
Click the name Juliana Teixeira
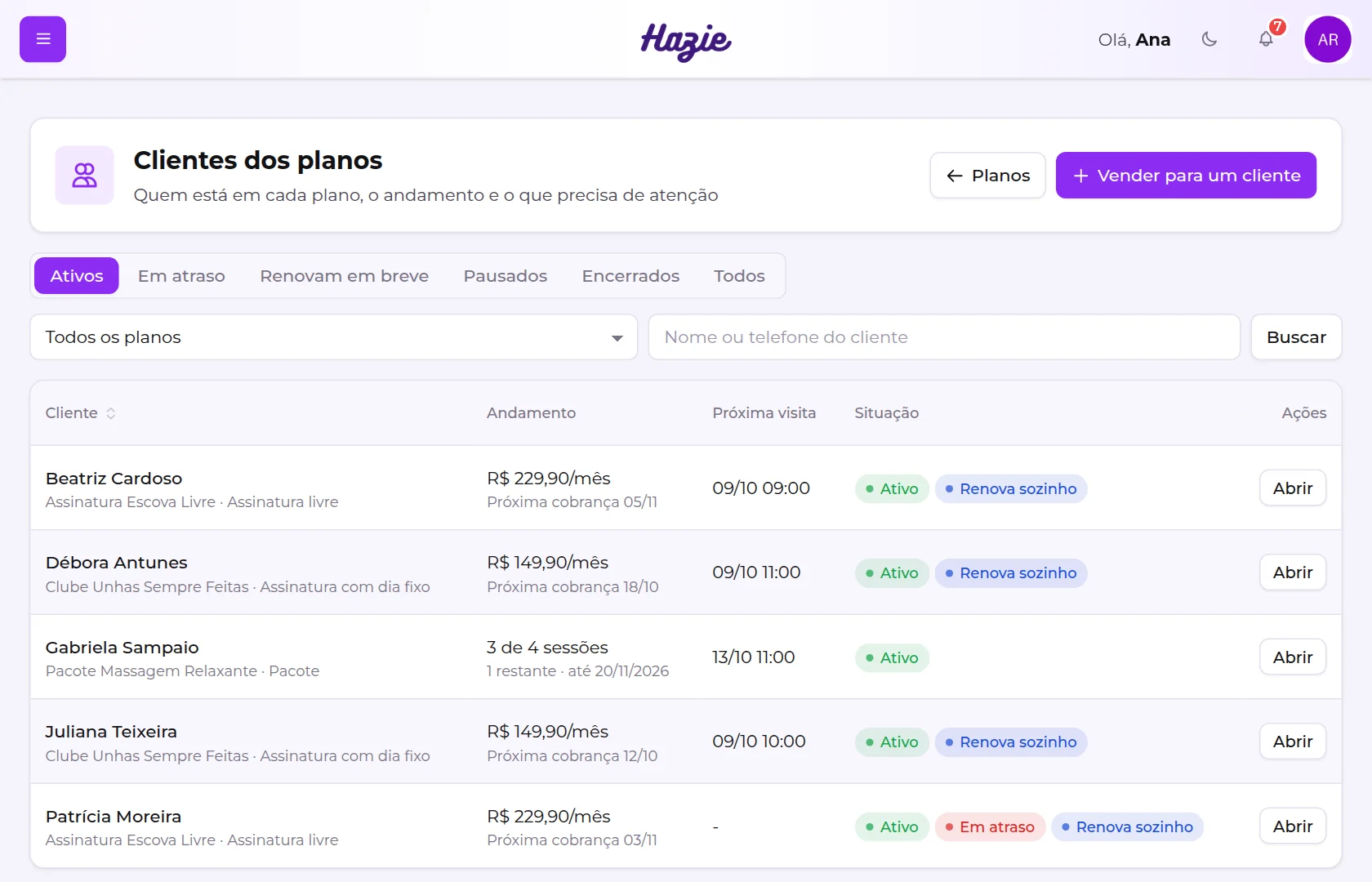tap(111, 732)
